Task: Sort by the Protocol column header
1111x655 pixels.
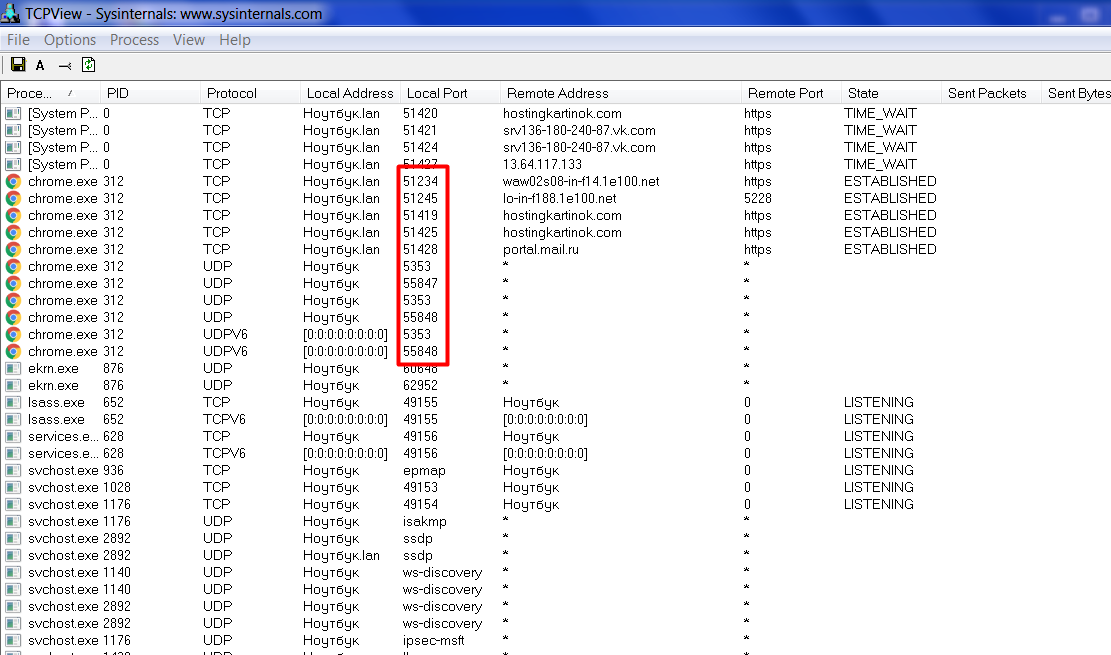Action: 250,93
